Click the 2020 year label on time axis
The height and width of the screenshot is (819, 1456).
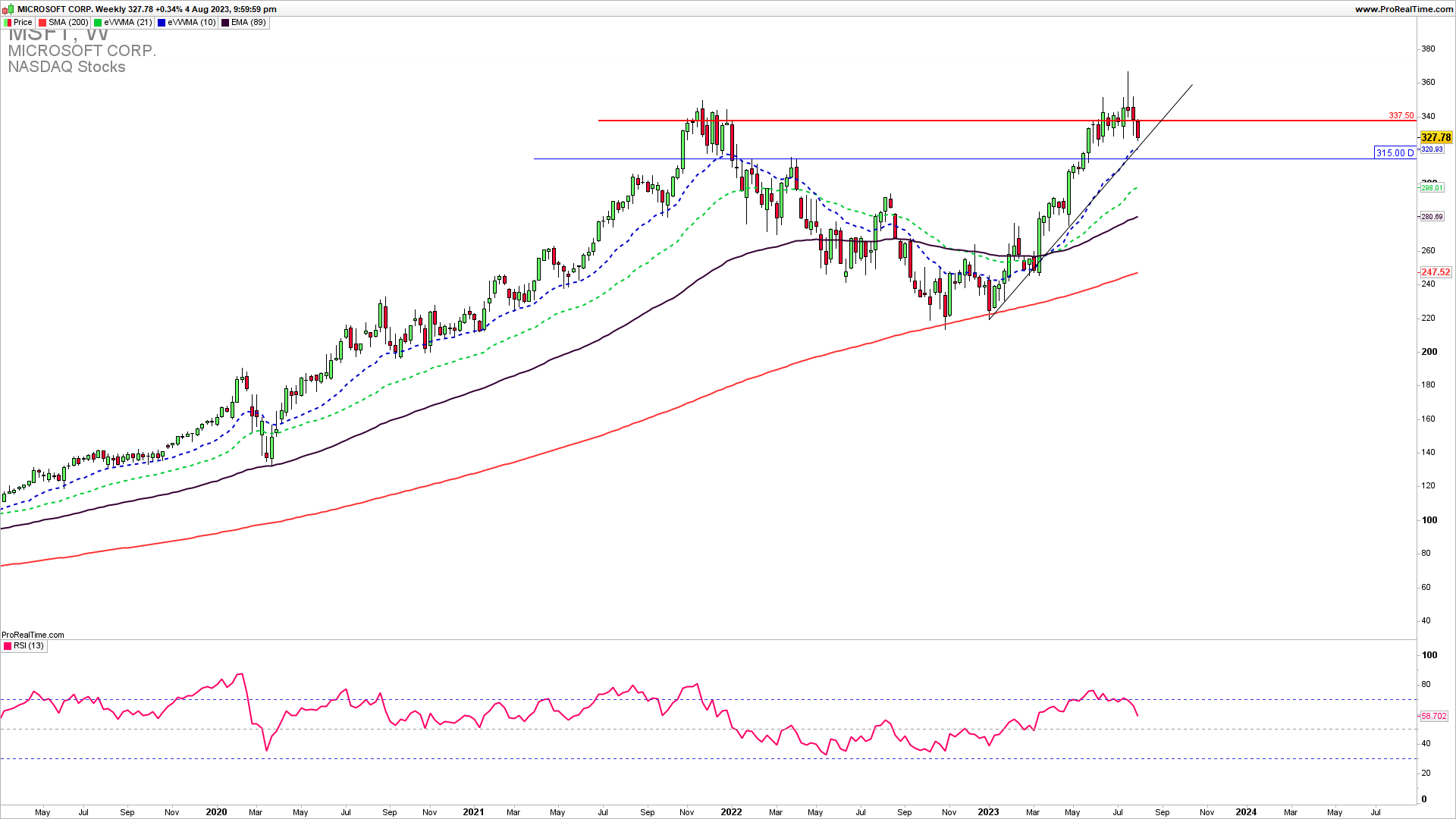tap(216, 811)
